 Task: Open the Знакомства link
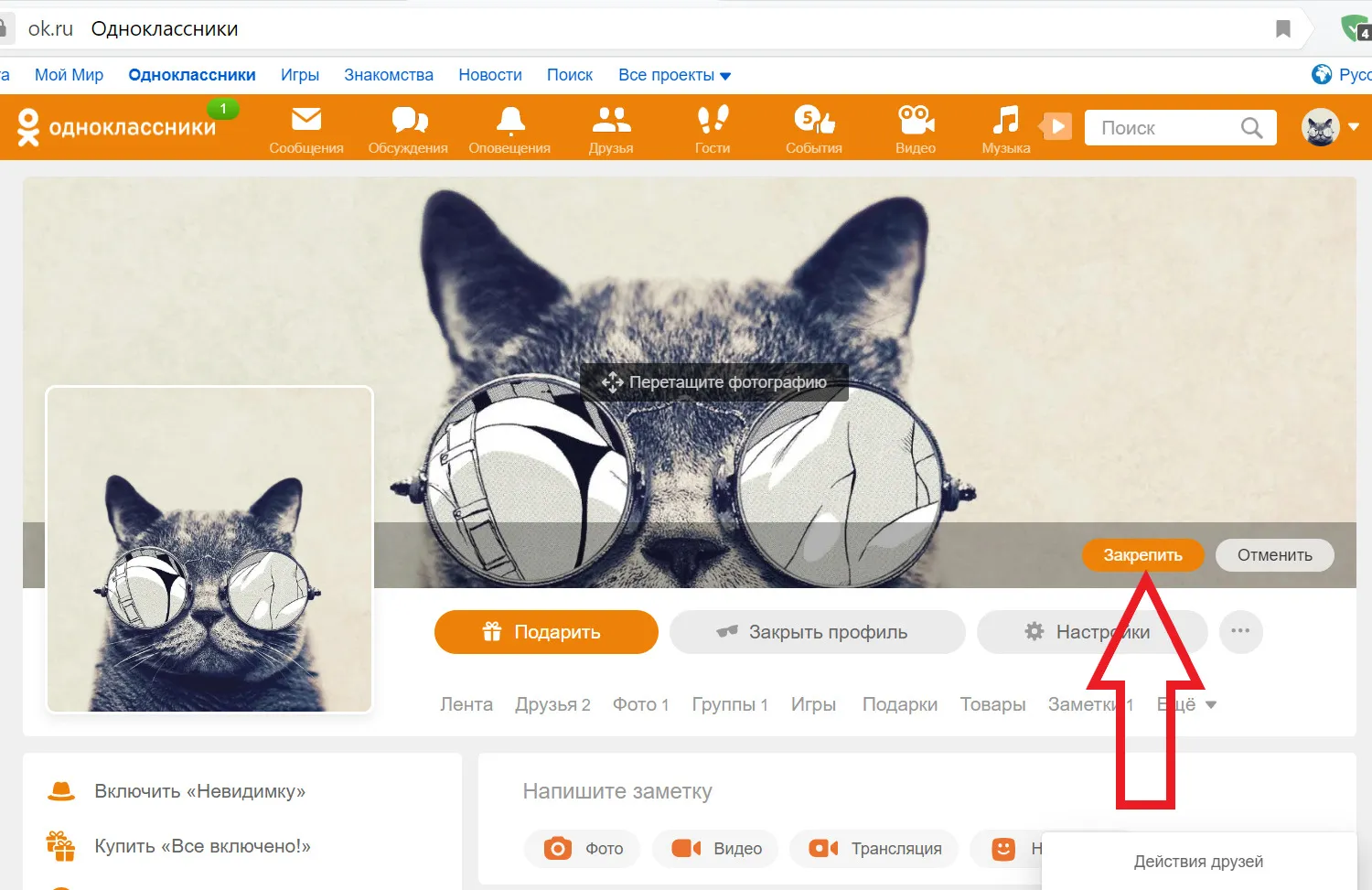pos(389,75)
